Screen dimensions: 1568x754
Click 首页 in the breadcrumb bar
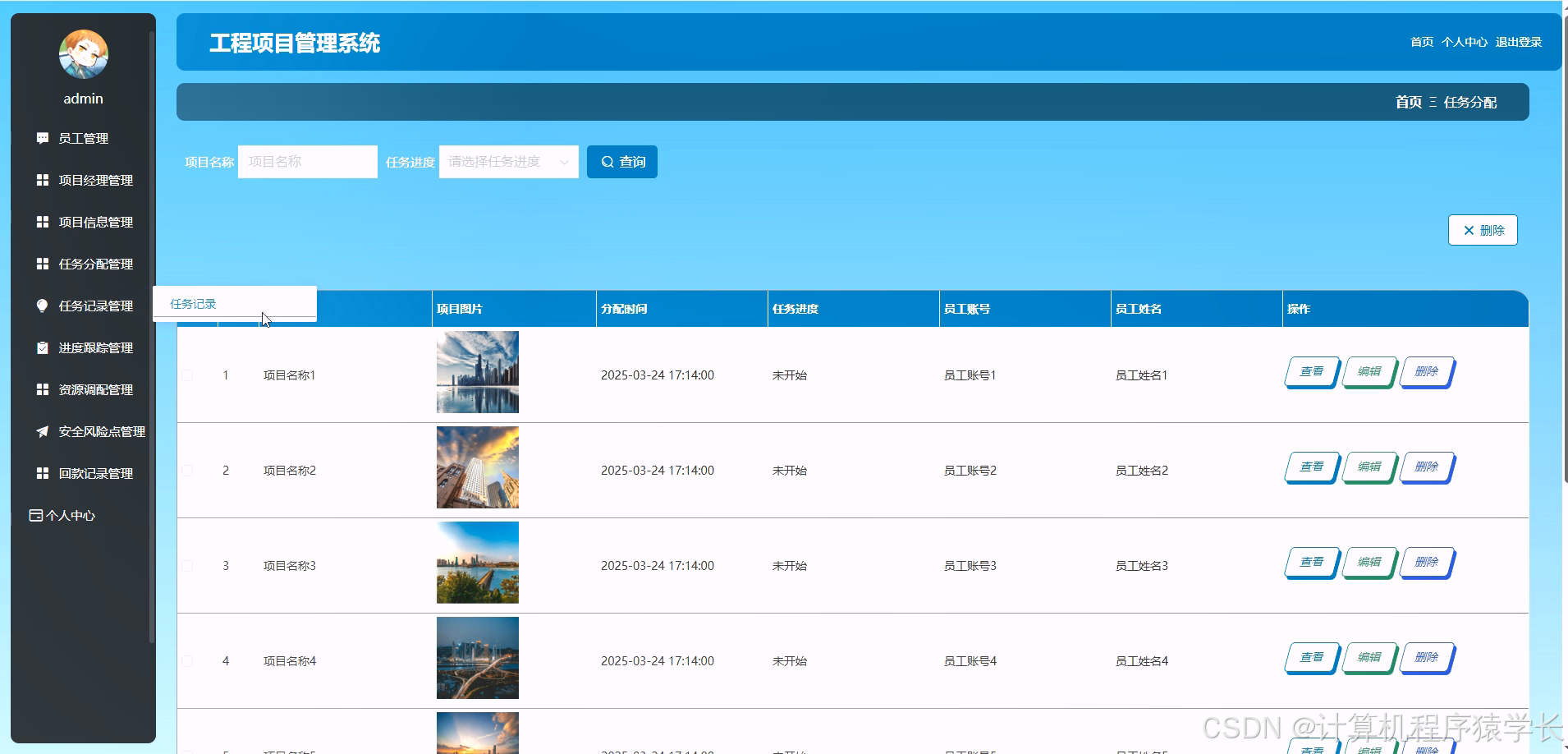click(x=1409, y=102)
